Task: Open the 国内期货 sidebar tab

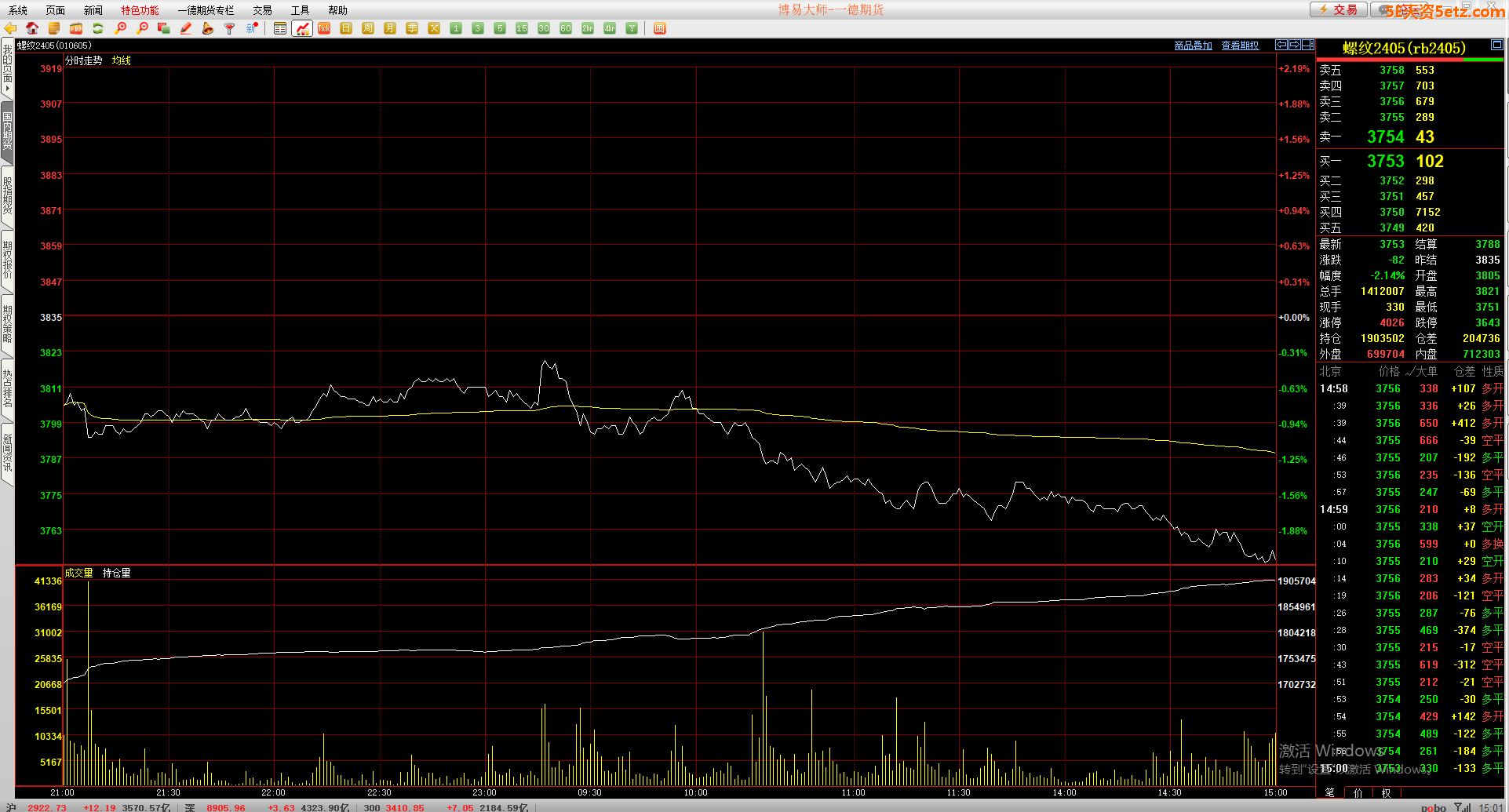Action: pyautogui.click(x=7, y=131)
